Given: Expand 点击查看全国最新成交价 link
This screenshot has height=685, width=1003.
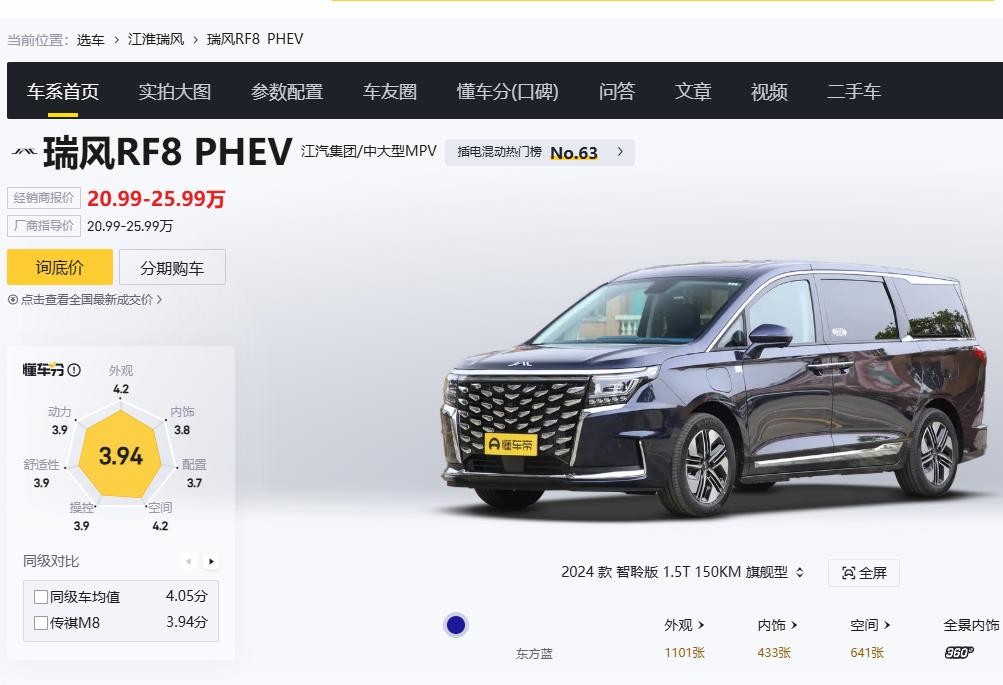Looking at the screenshot, I should coord(85,299).
